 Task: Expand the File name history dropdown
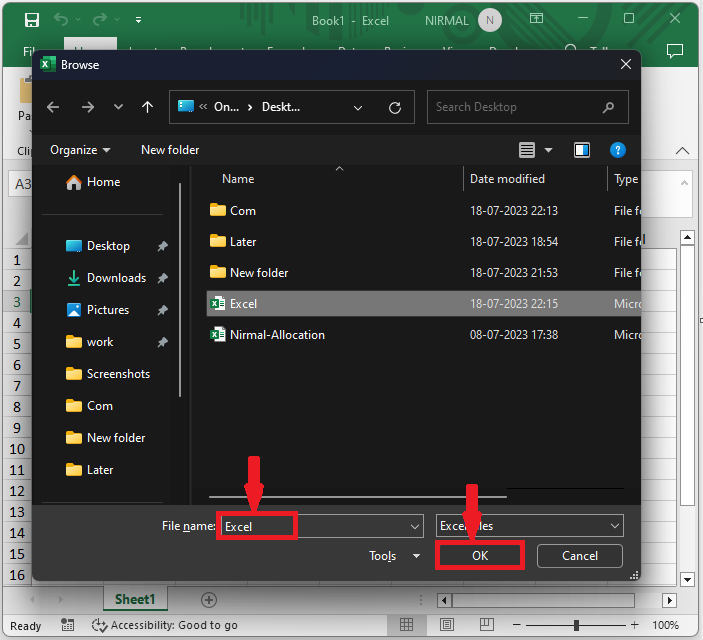(415, 527)
